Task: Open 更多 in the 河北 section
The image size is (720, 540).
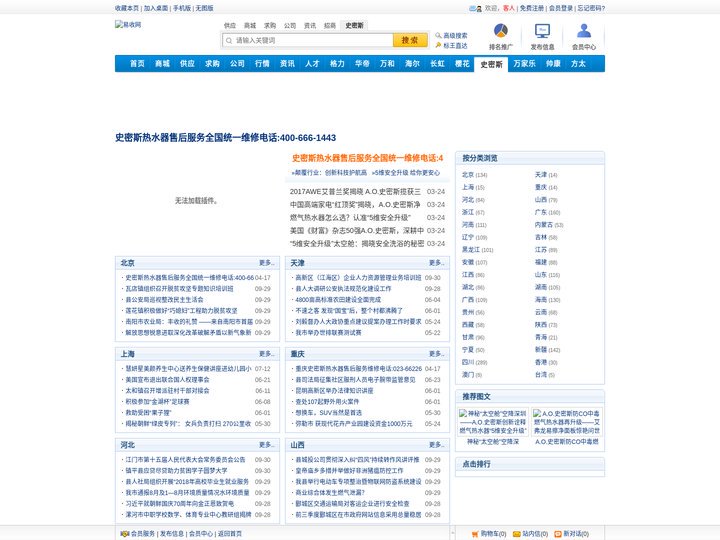Action: [266, 444]
